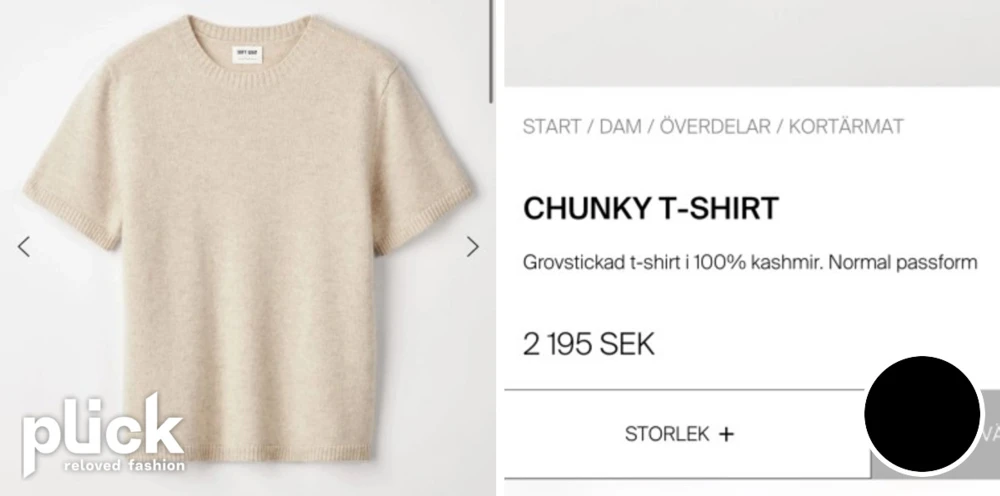Viewport: 1000px width, 496px height.
Task: Click the 2 195 SEK price
Action: [589, 345]
